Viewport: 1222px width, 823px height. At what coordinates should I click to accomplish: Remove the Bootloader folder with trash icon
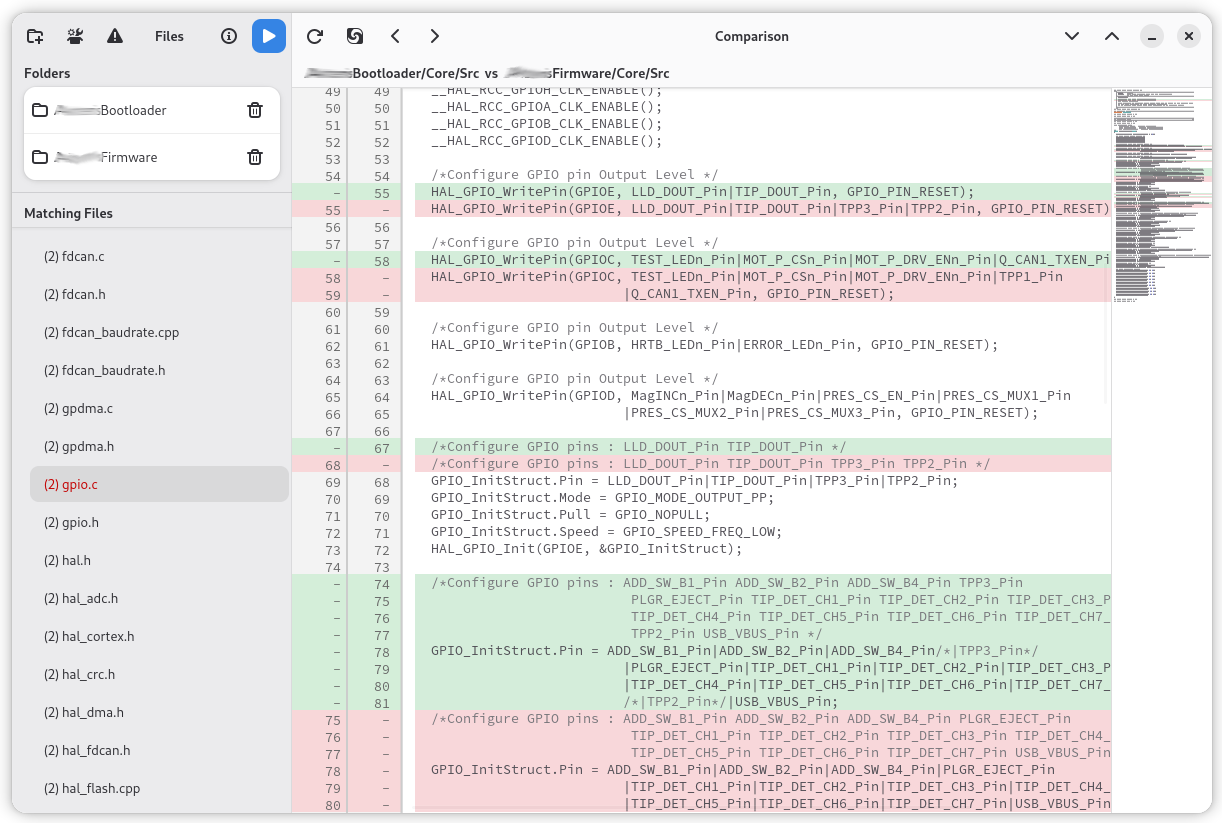255,110
